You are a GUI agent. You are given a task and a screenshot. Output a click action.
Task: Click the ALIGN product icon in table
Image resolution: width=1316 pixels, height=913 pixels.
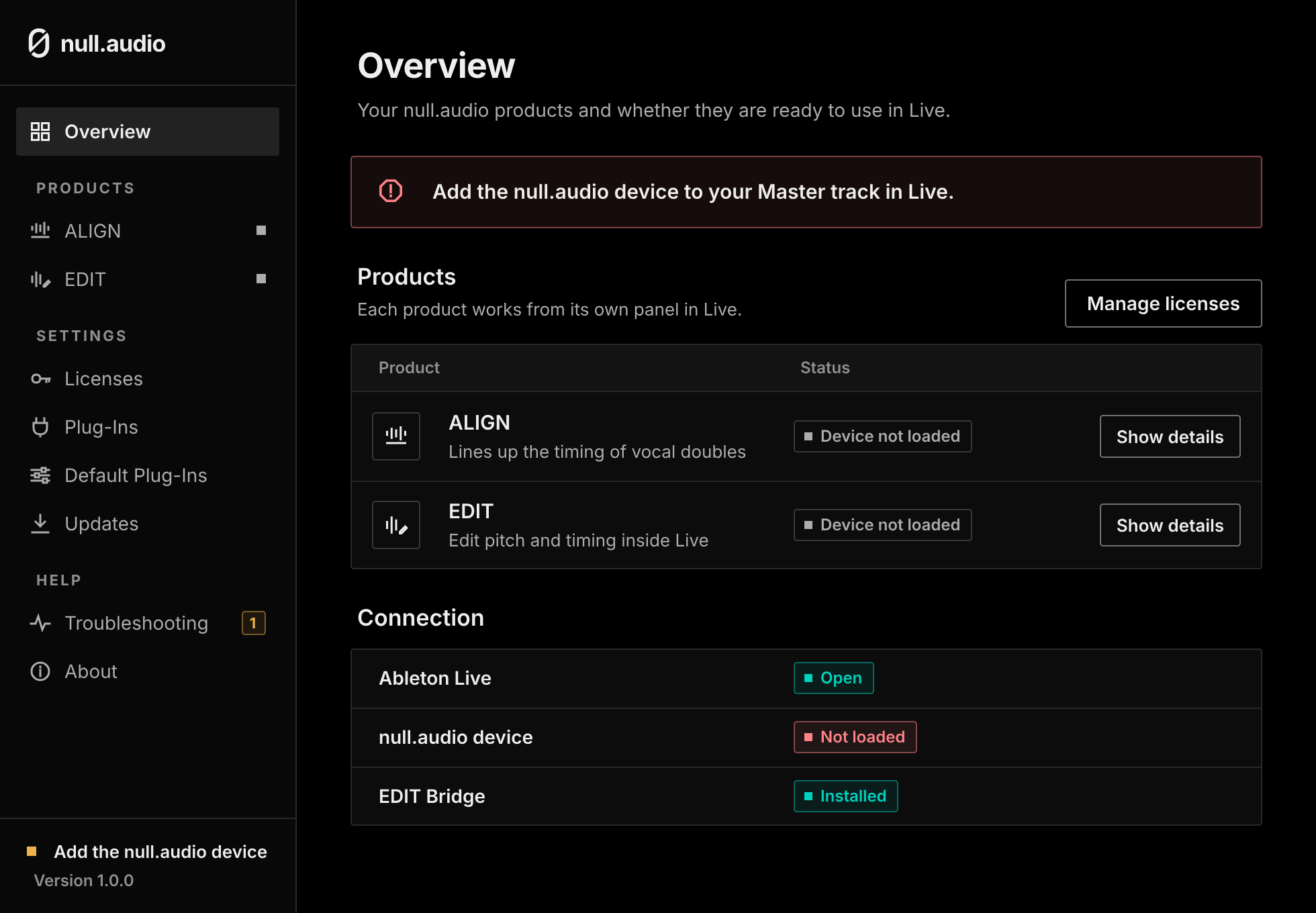(396, 436)
